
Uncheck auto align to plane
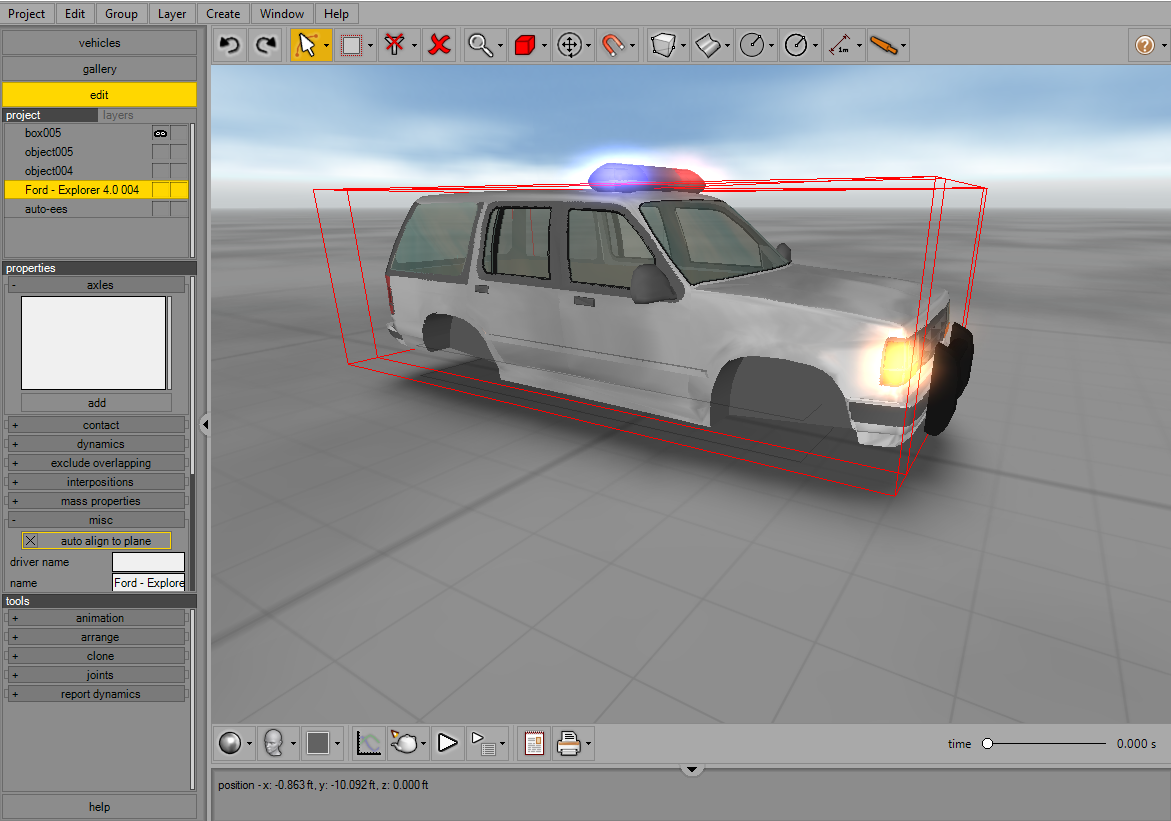[31, 541]
